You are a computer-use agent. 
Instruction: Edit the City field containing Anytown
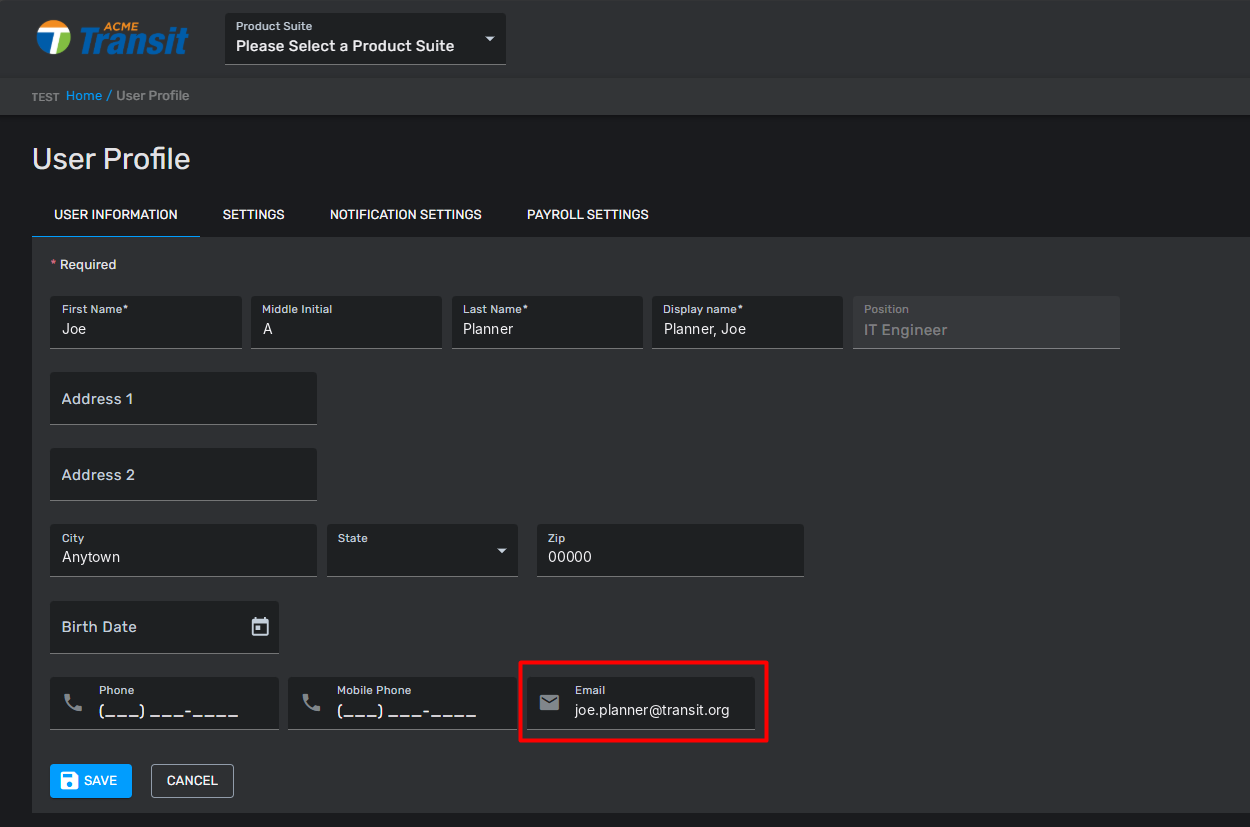pyautogui.click(x=183, y=550)
